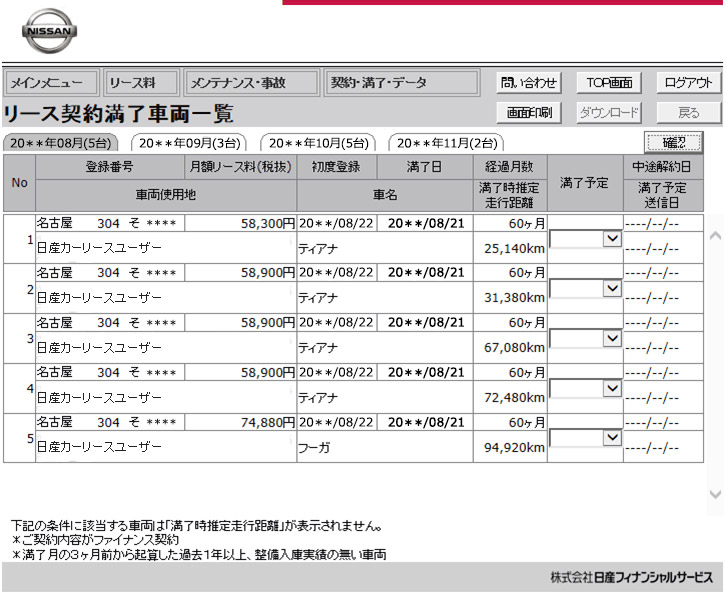Click 日産カーリースユーザー in row 3
This screenshot has height=592, width=726.
[99, 348]
